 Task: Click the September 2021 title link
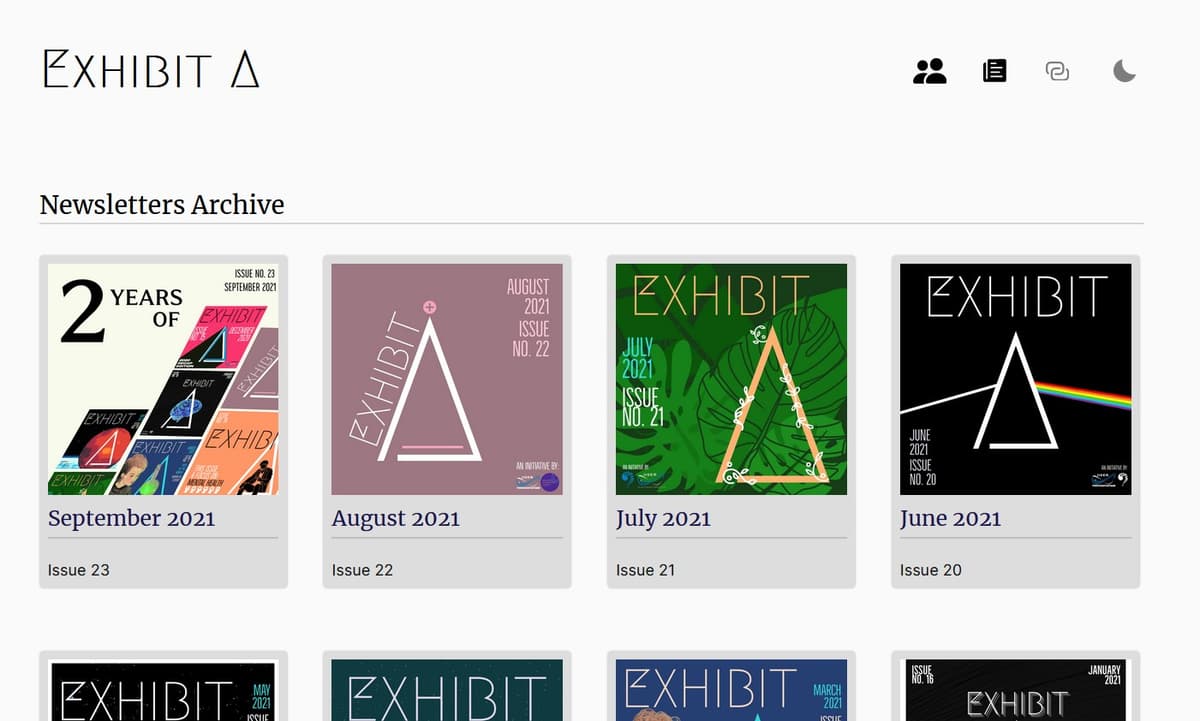[x=131, y=518]
